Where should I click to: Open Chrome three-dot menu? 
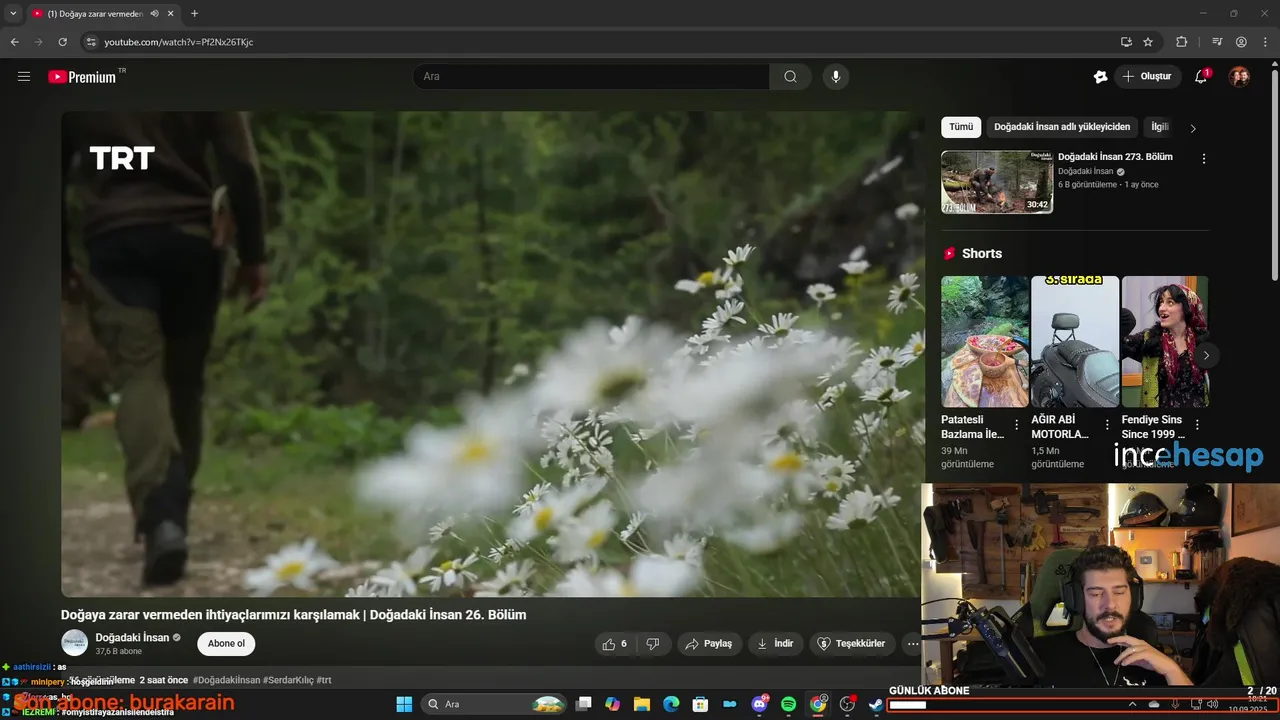tap(1264, 42)
